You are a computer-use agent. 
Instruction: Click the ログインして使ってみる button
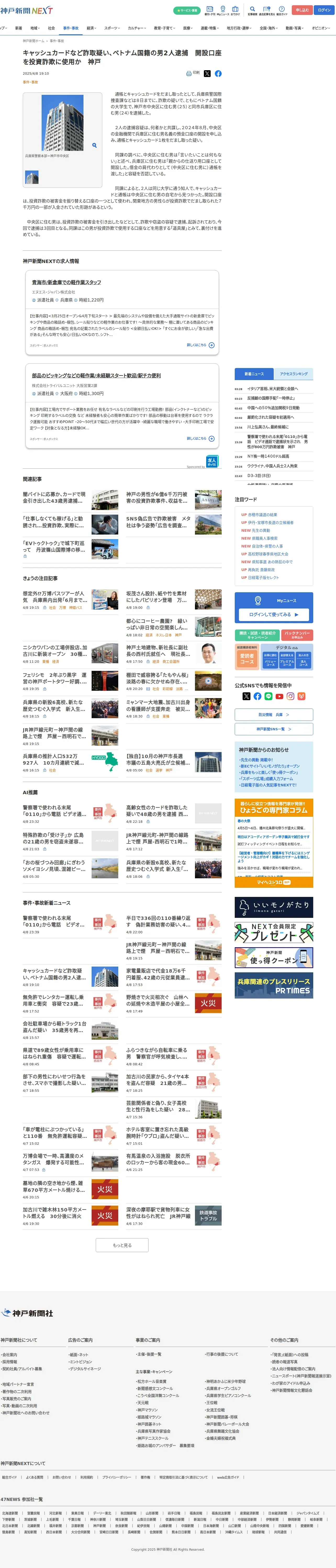point(274,614)
